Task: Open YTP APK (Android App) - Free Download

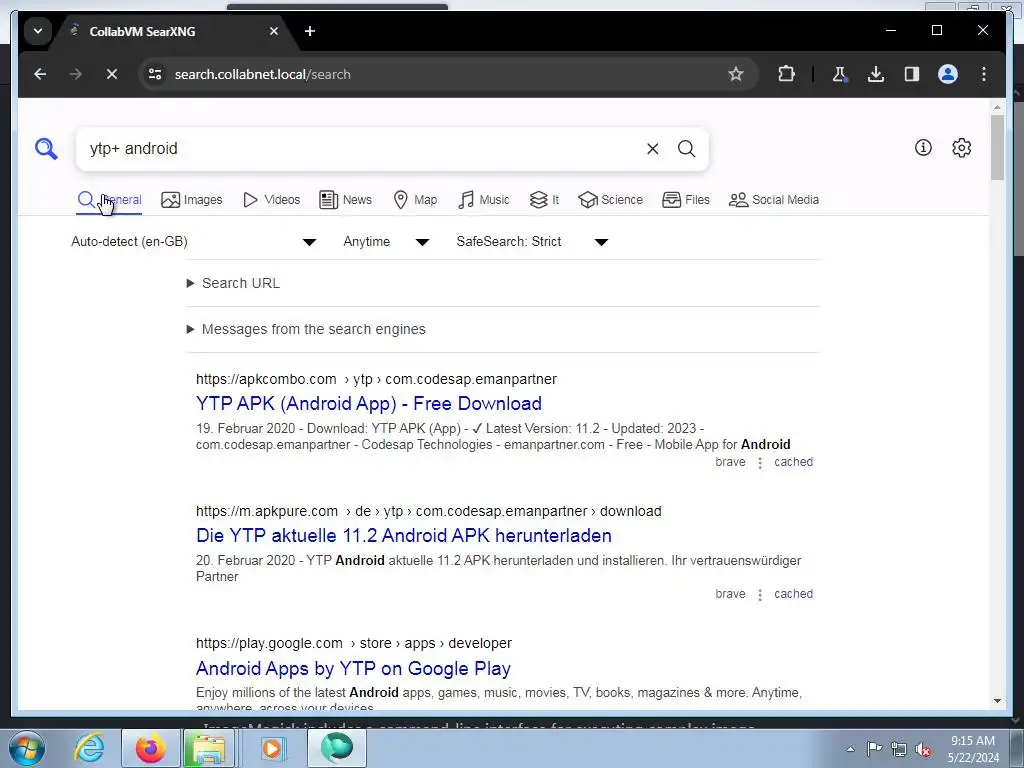Action: click(369, 404)
